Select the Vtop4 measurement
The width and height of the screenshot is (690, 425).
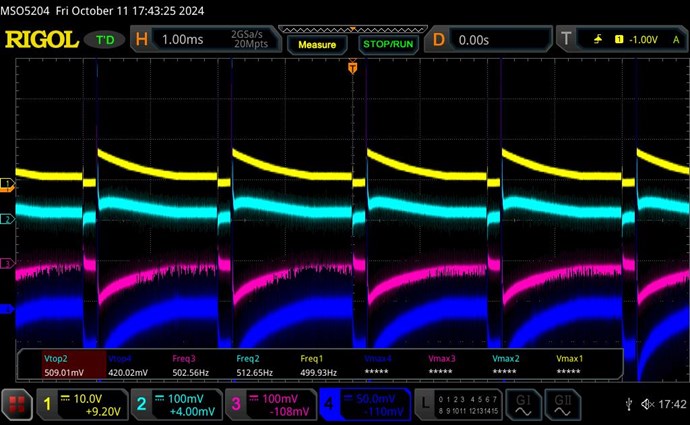click(128, 365)
